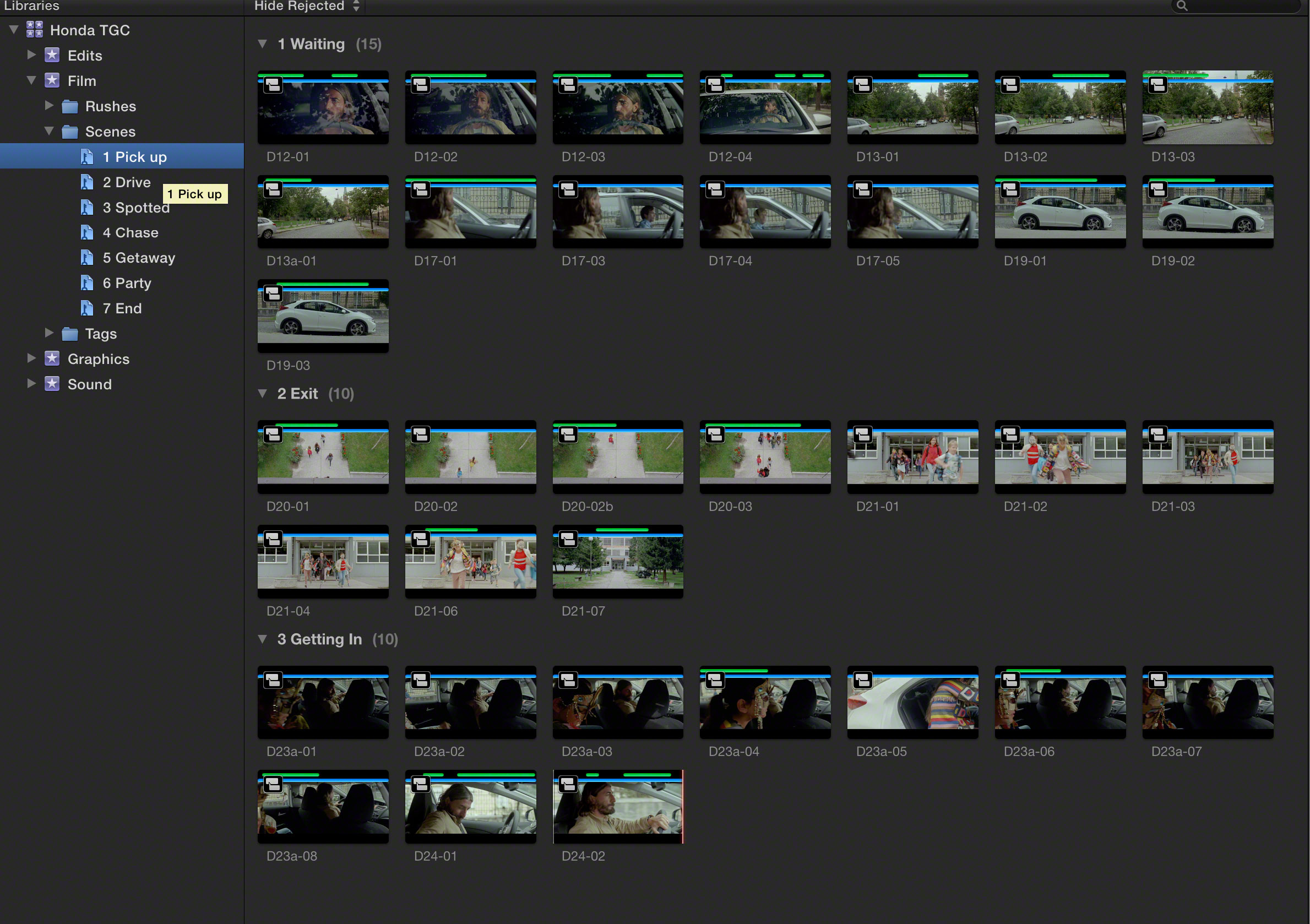The height and width of the screenshot is (924, 1310).
Task: Select the D17-01 clip thumbnail
Action: coord(471,212)
